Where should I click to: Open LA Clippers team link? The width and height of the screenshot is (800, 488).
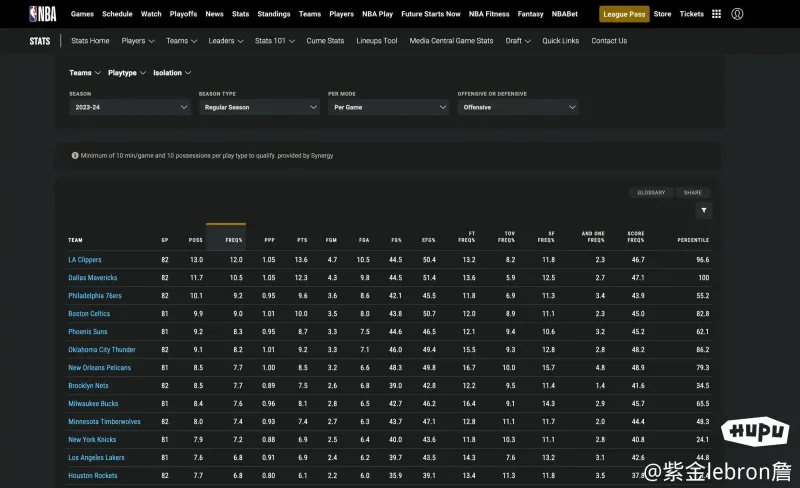pos(85,260)
